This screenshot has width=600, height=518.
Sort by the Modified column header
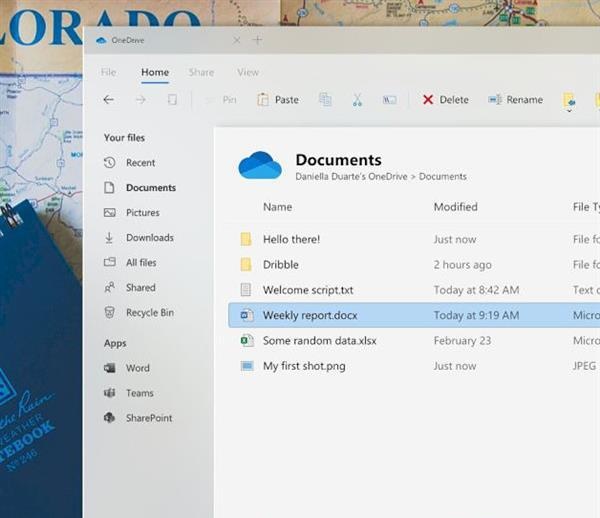coord(456,207)
